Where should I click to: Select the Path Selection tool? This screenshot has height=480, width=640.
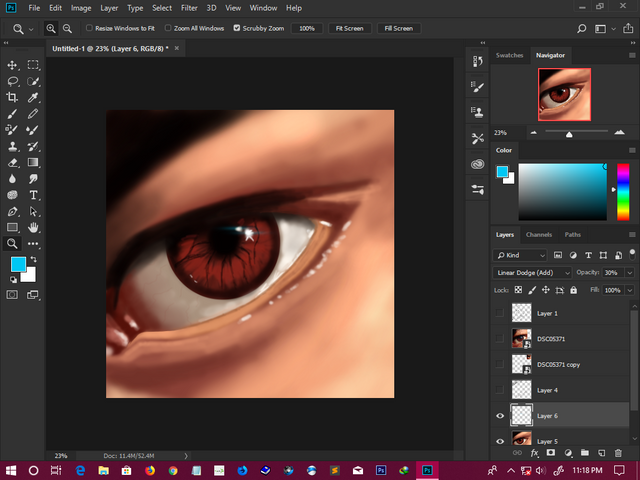tap(33, 211)
